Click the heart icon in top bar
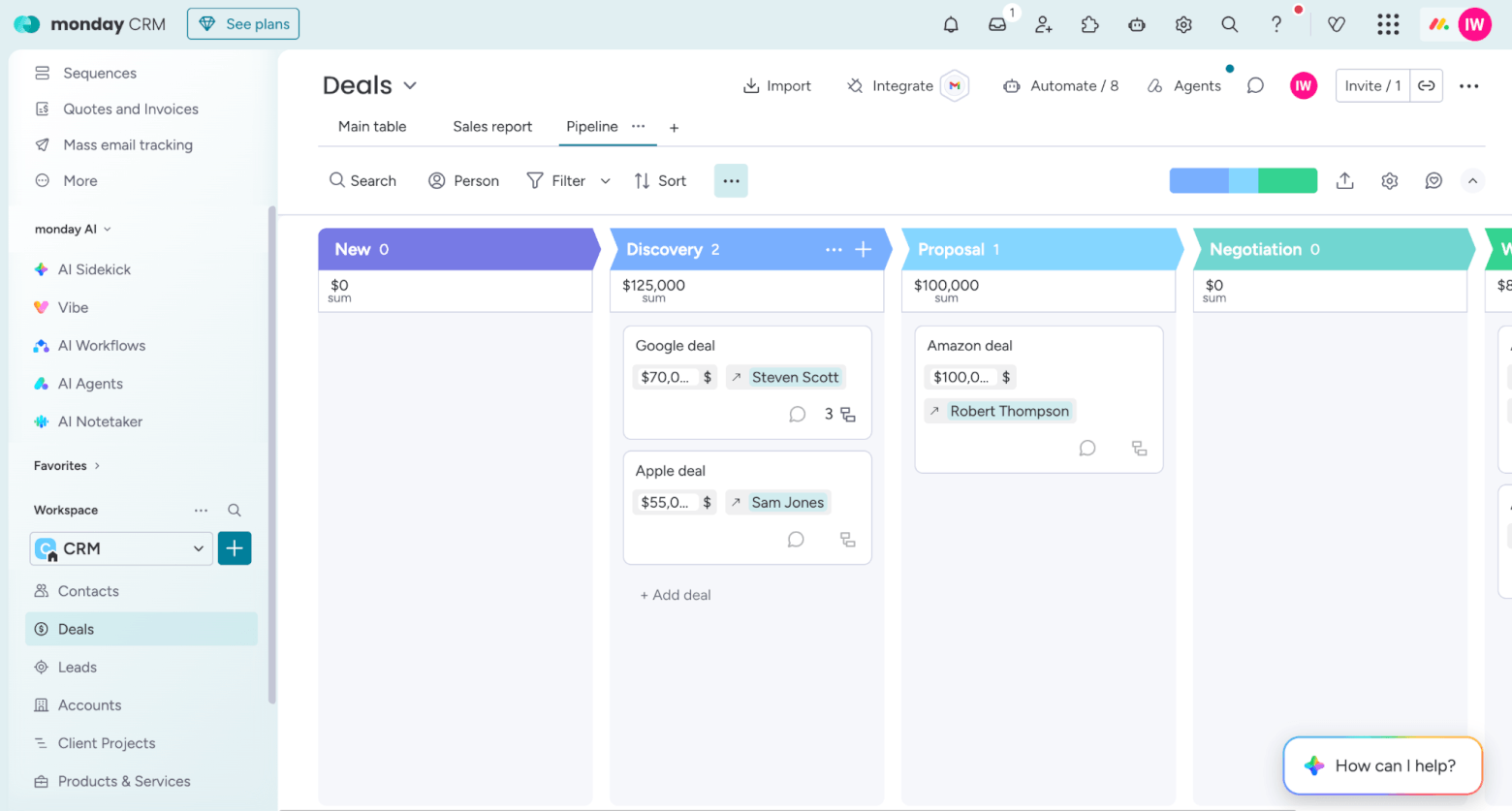This screenshot has height=811, width=1512. 1337,24
